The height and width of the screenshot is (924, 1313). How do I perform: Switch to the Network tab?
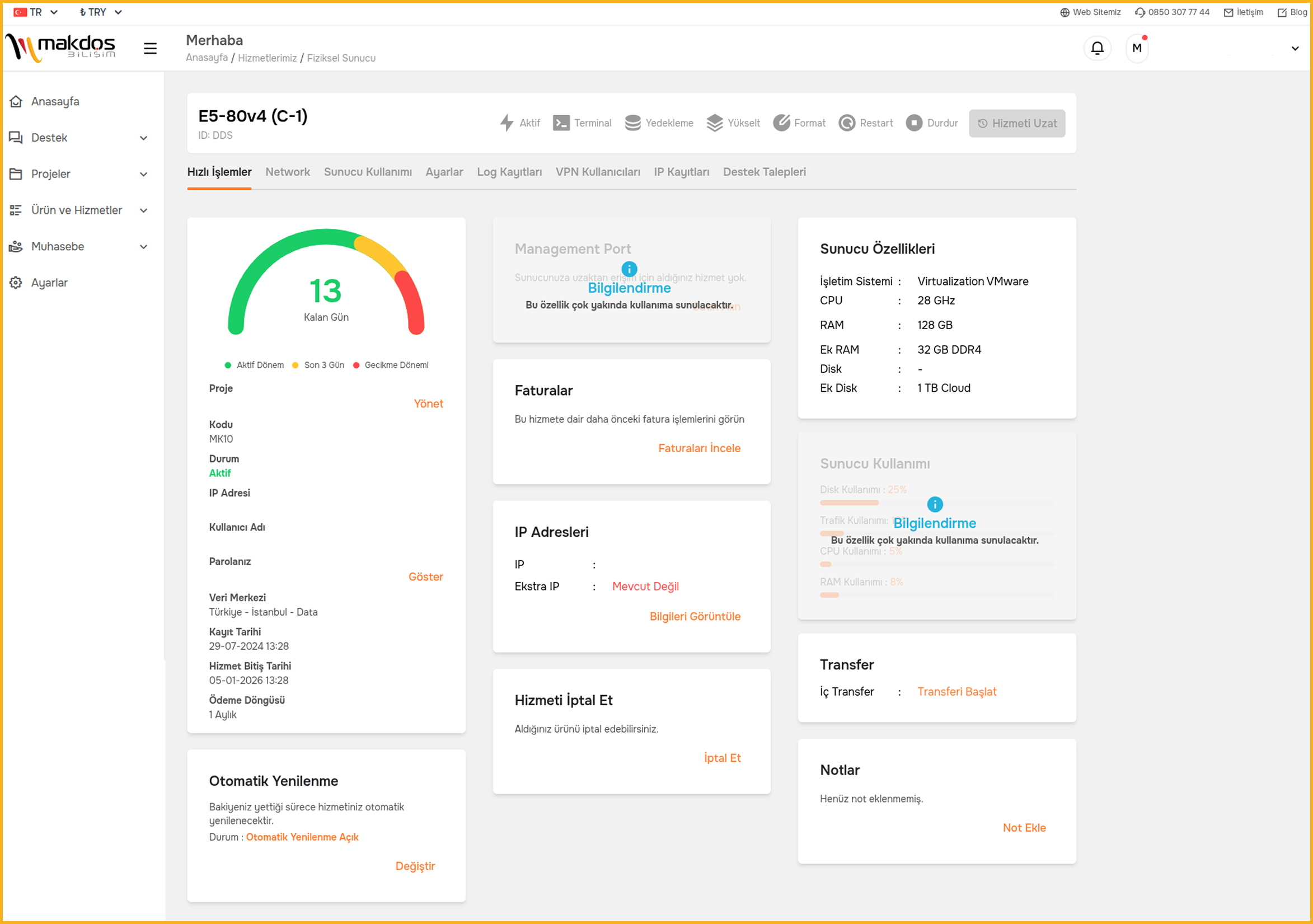[x=287, y=172]
